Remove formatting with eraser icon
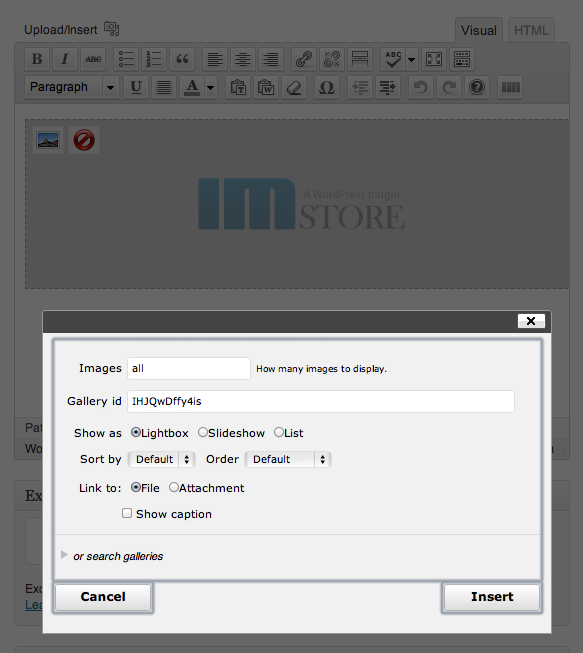583x653 pixels. click(x=294, y=87)
